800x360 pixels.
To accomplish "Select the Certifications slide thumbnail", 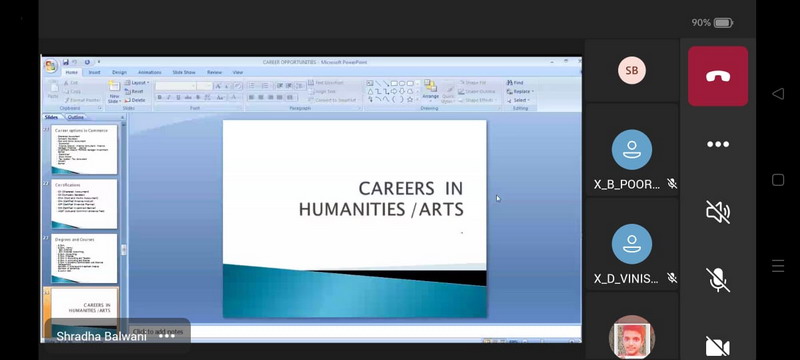I will [x=84, y=204].
